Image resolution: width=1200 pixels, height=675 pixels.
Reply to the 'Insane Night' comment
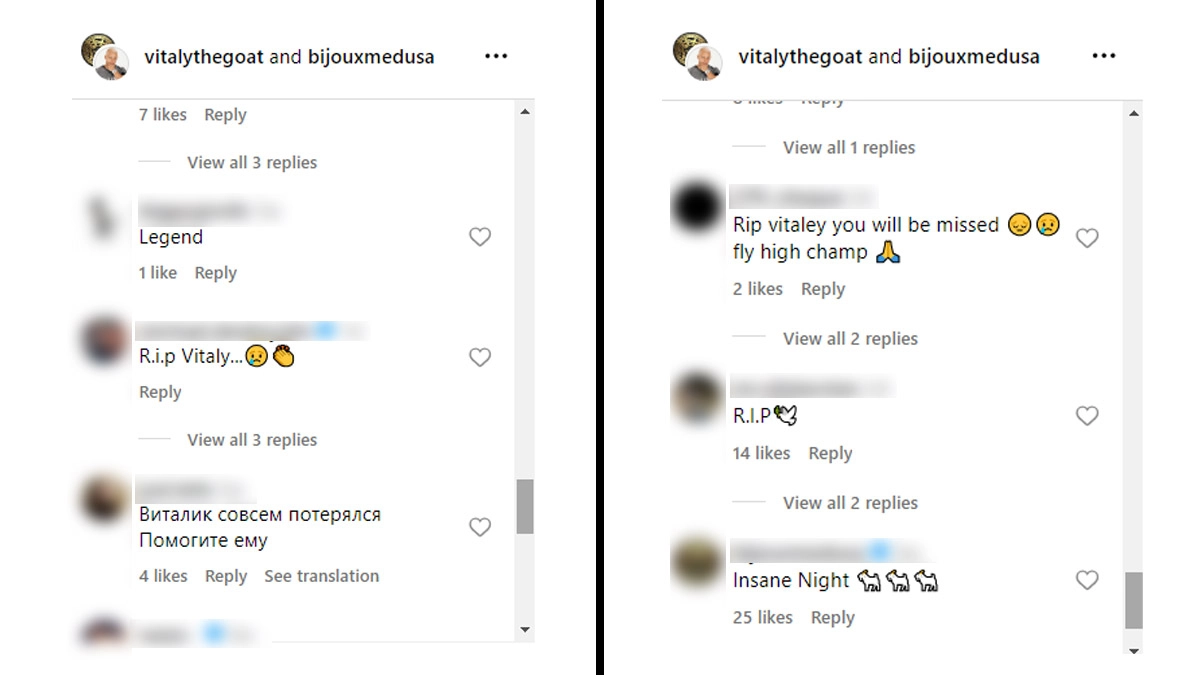click(833, 617)
